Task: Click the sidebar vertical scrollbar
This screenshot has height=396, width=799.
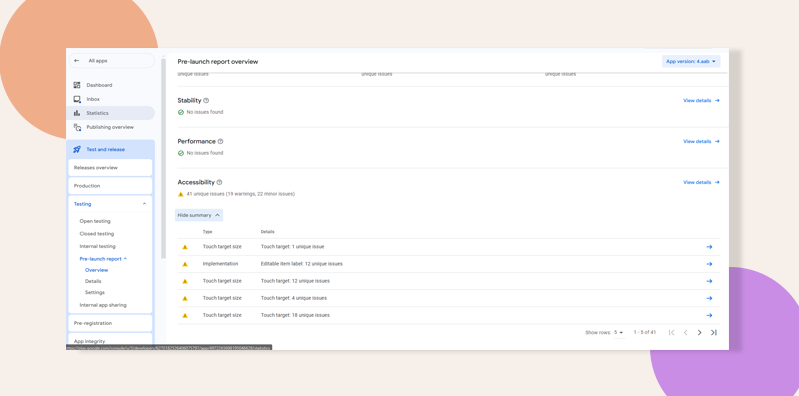Action: [x=164, y=159]
